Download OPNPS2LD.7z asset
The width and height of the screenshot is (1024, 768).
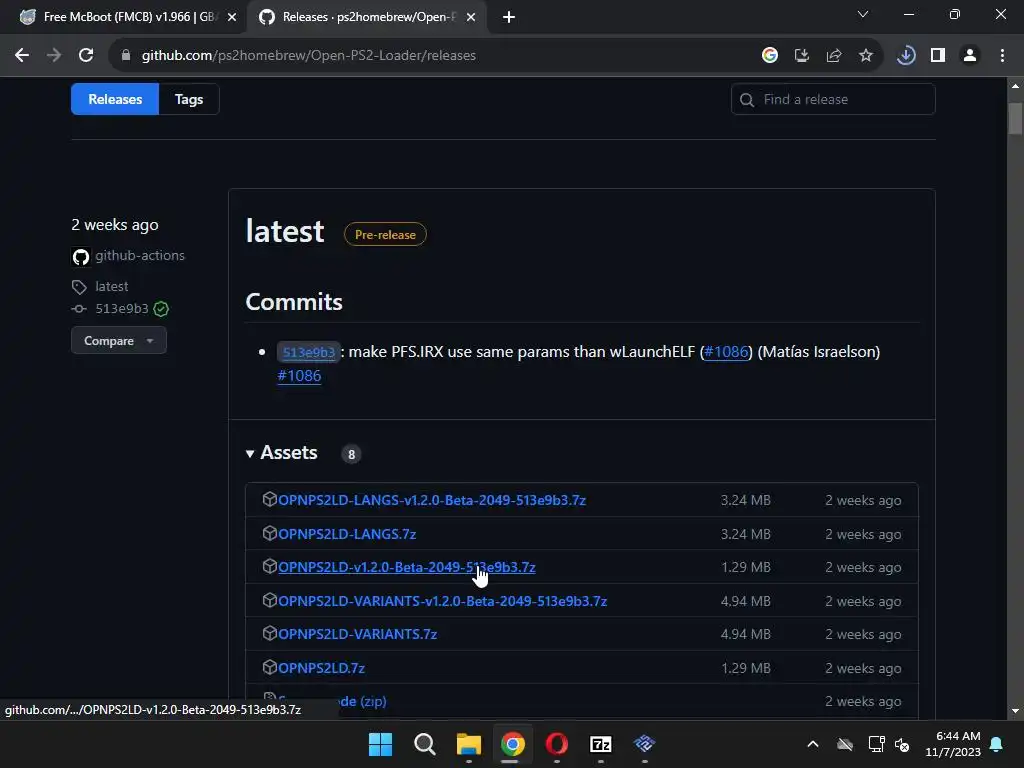[321, 668]
